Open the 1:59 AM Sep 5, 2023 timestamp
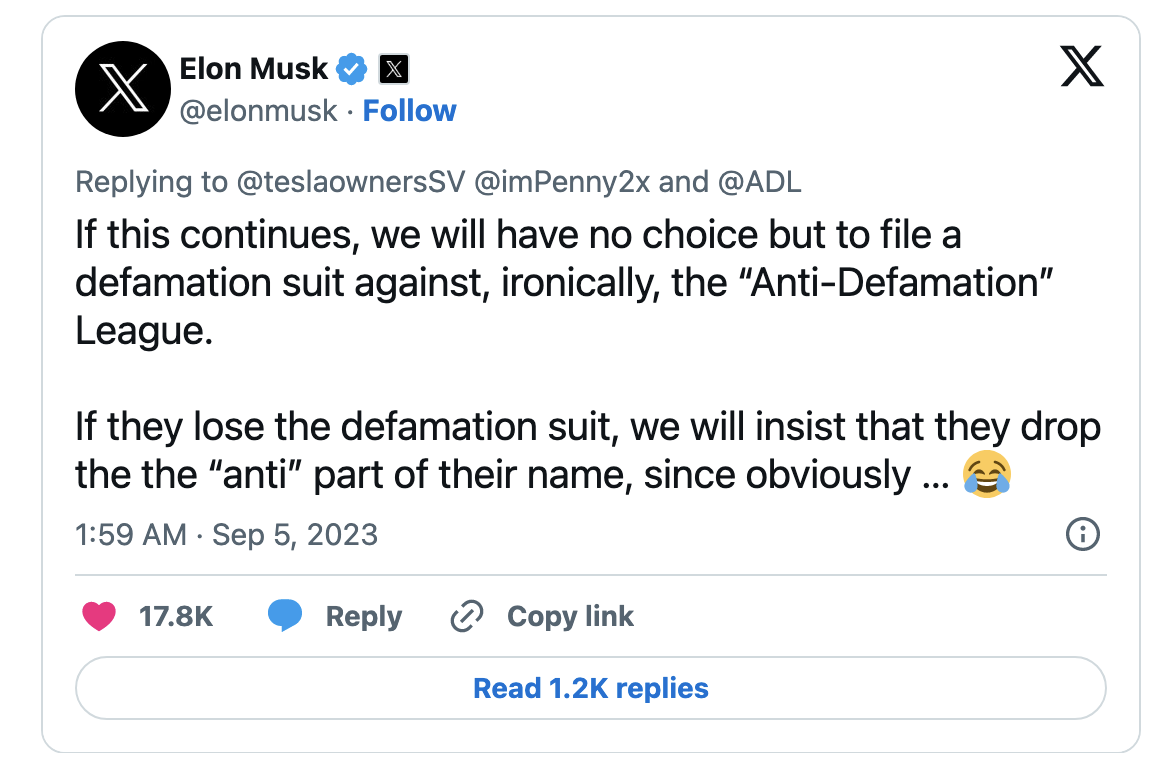Image resolution: width=1162 pixels, height=772 pixels. pyautogui.click(x=226, y=535)
